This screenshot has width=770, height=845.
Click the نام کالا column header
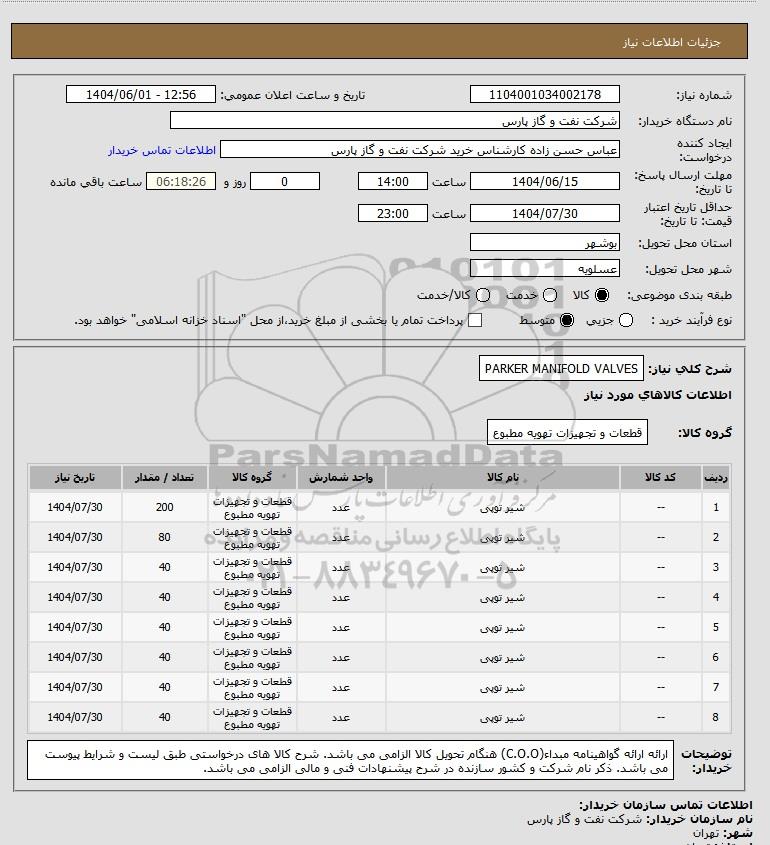tap(503, 477)
